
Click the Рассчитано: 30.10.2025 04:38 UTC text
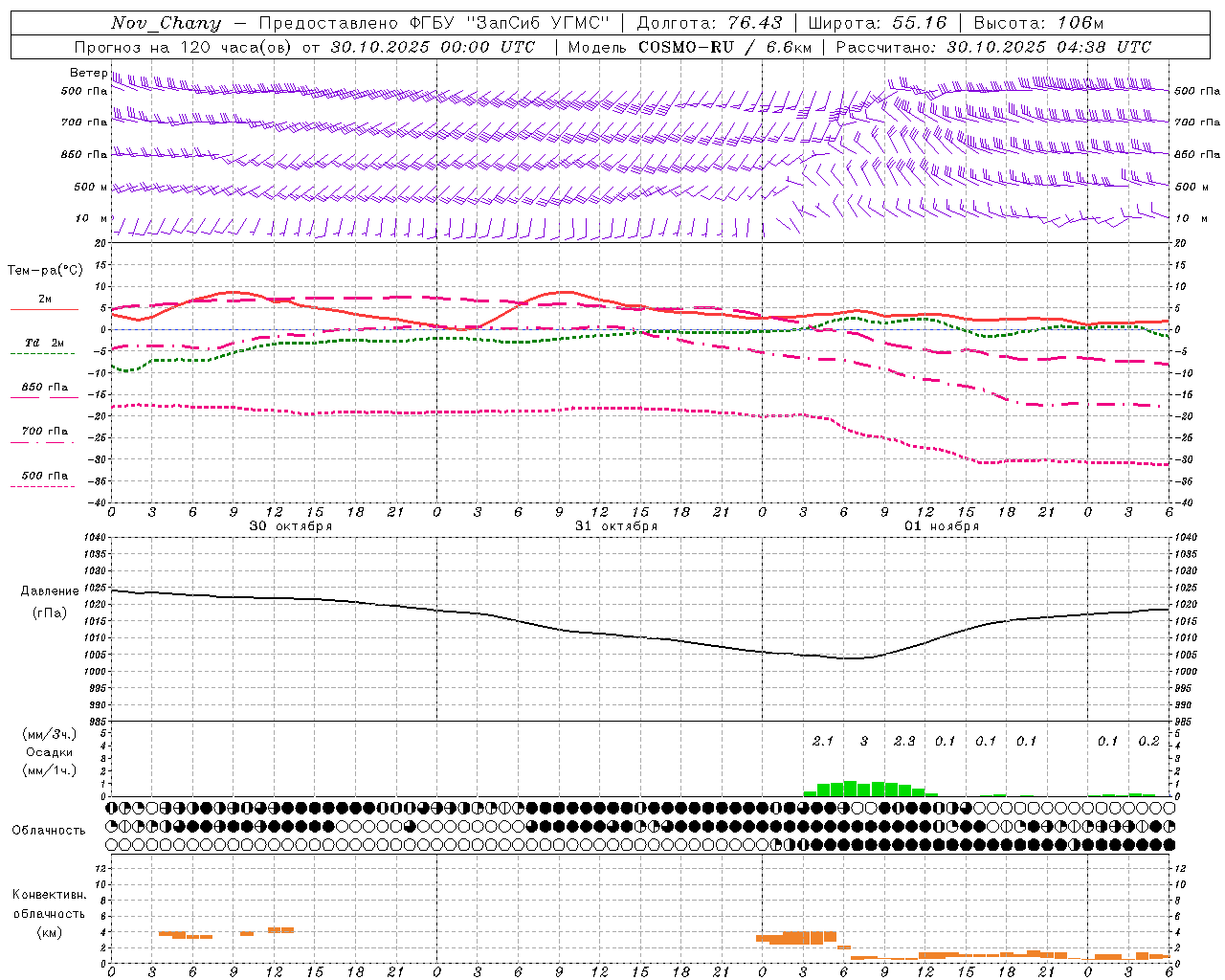click(993, 47)
